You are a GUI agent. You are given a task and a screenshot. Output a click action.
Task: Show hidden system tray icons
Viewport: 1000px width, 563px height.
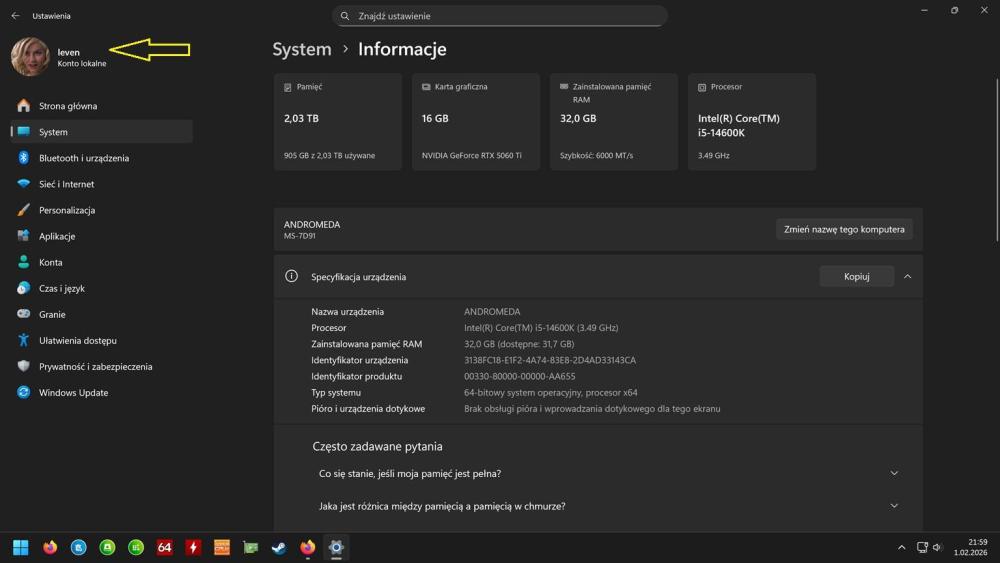click(901, 547)
